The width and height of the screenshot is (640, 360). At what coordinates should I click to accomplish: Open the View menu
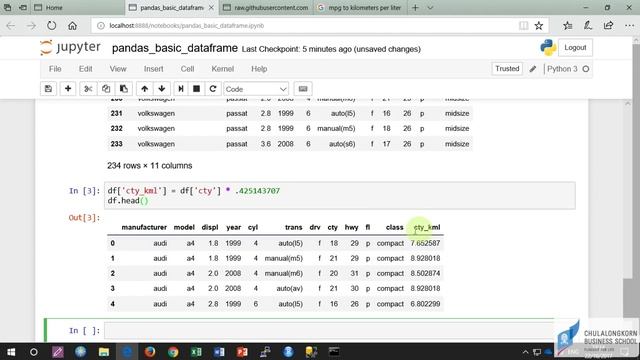(118, 69)
